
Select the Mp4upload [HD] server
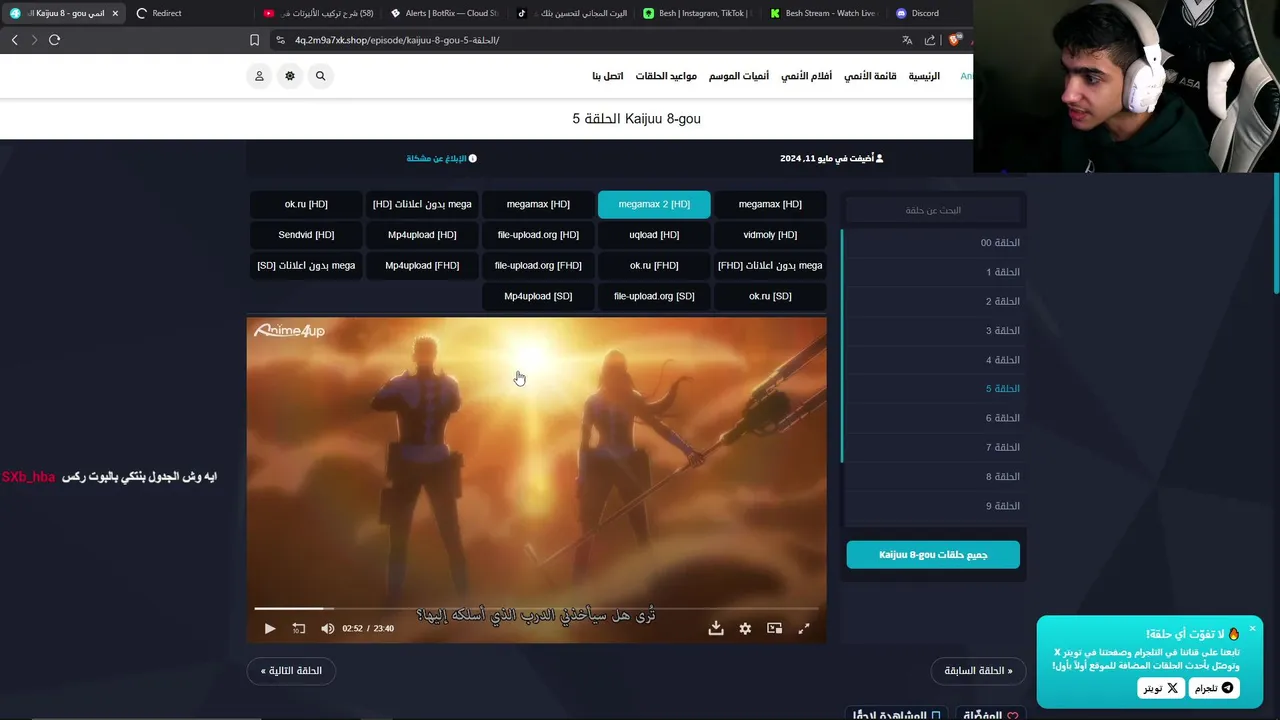point(422,235)
